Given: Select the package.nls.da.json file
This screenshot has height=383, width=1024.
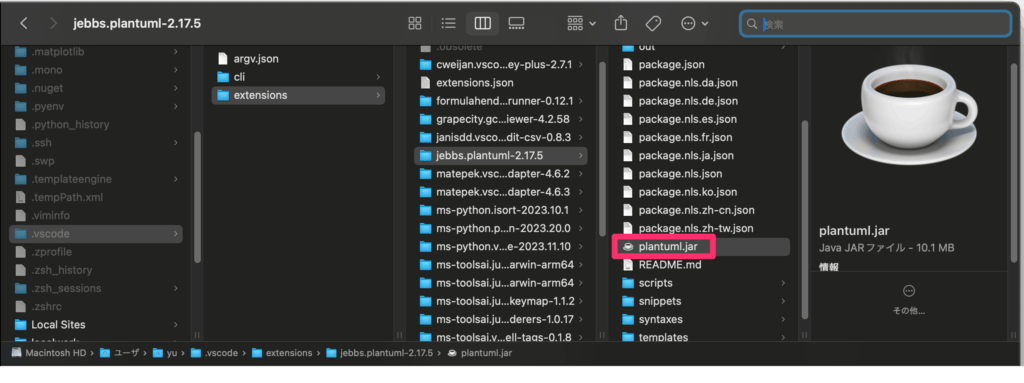Looking at the screenshot, I should coord(703,83).
